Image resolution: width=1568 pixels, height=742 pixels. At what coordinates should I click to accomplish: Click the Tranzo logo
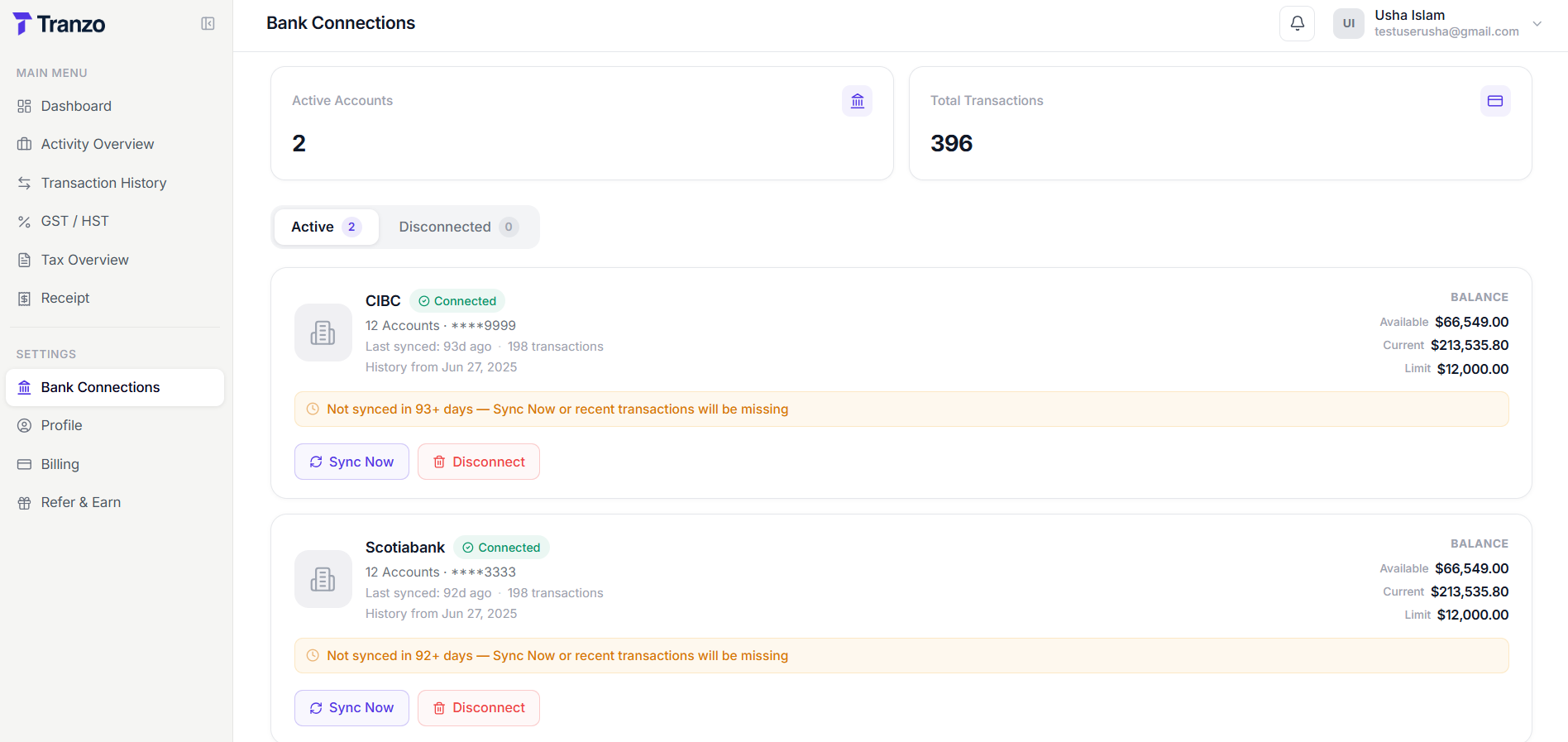pos(59,24)
